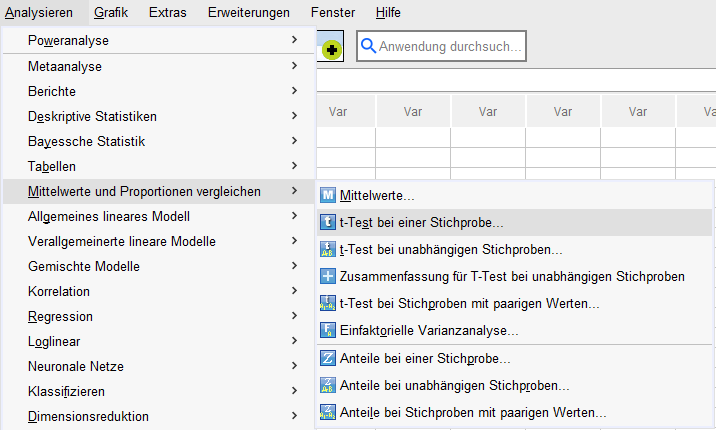Image resolution: width=716 pixels, height=430 pixels.
Task: Open the Poweranalyse menu entry
Action: coord(158,40)
